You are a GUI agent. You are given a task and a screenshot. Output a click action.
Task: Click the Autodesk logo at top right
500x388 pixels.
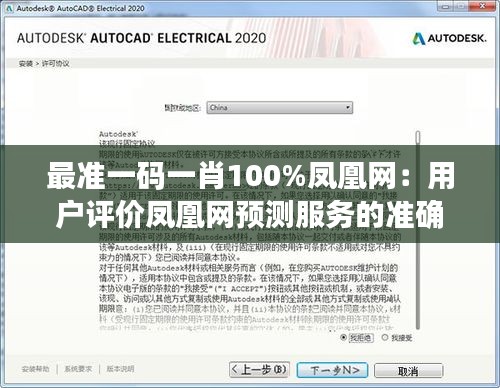point(449,39)
